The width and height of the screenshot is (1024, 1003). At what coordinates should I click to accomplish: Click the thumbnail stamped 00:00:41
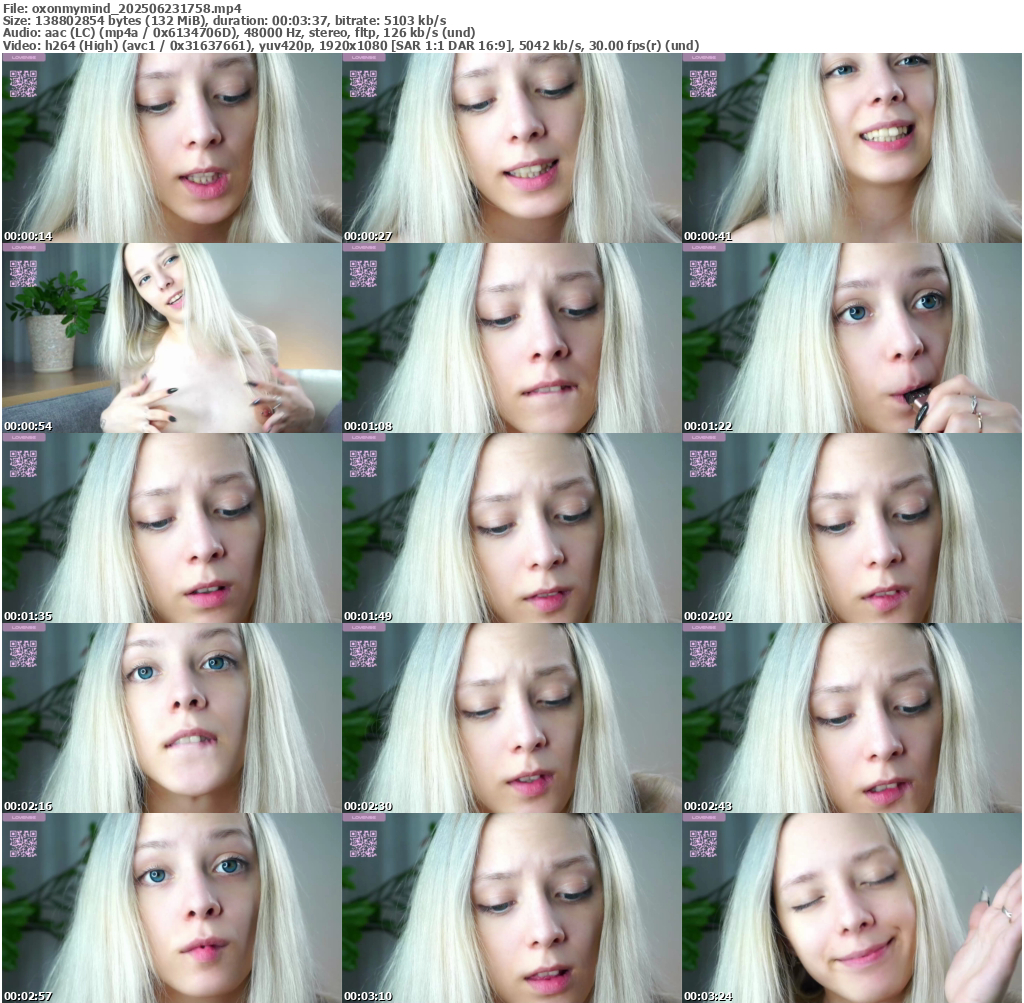[x=851, y=147]
